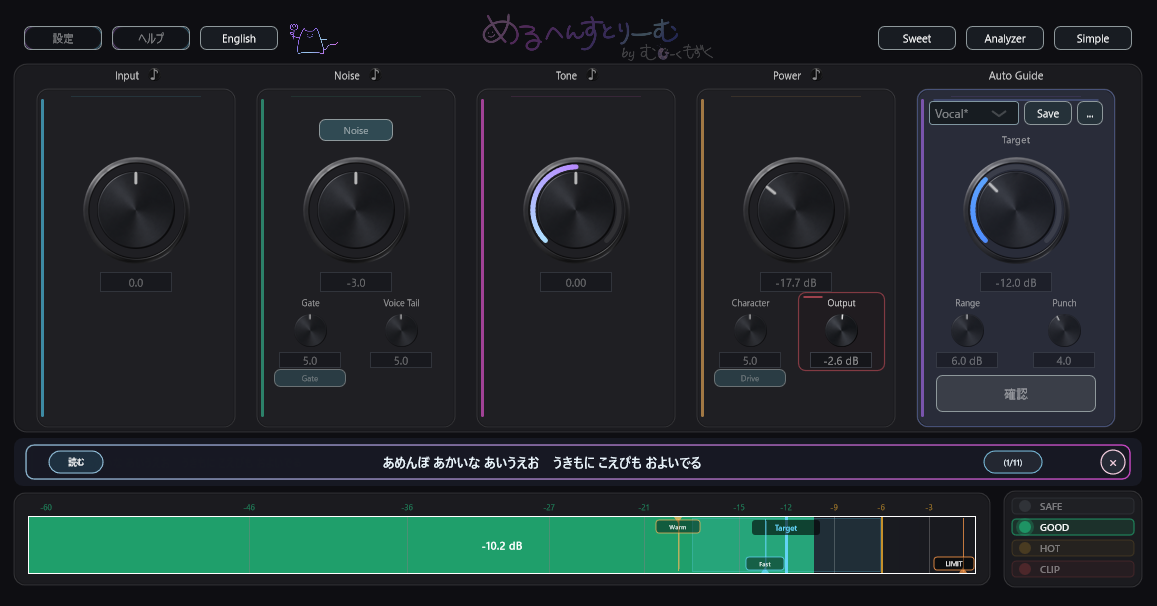This screenshot has width=1157, height=606.
Task: Click the GOOD status indicator
Action: click(1072, 527)
